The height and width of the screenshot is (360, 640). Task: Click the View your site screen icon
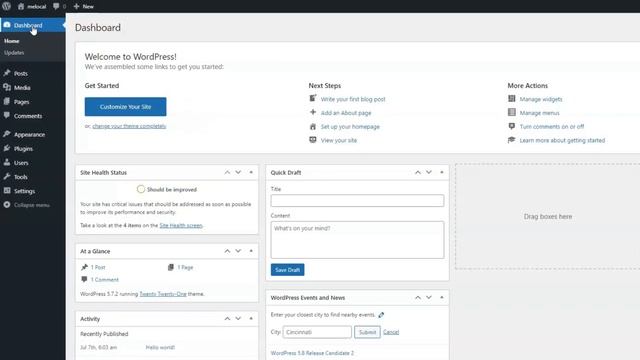click(313, 140)
